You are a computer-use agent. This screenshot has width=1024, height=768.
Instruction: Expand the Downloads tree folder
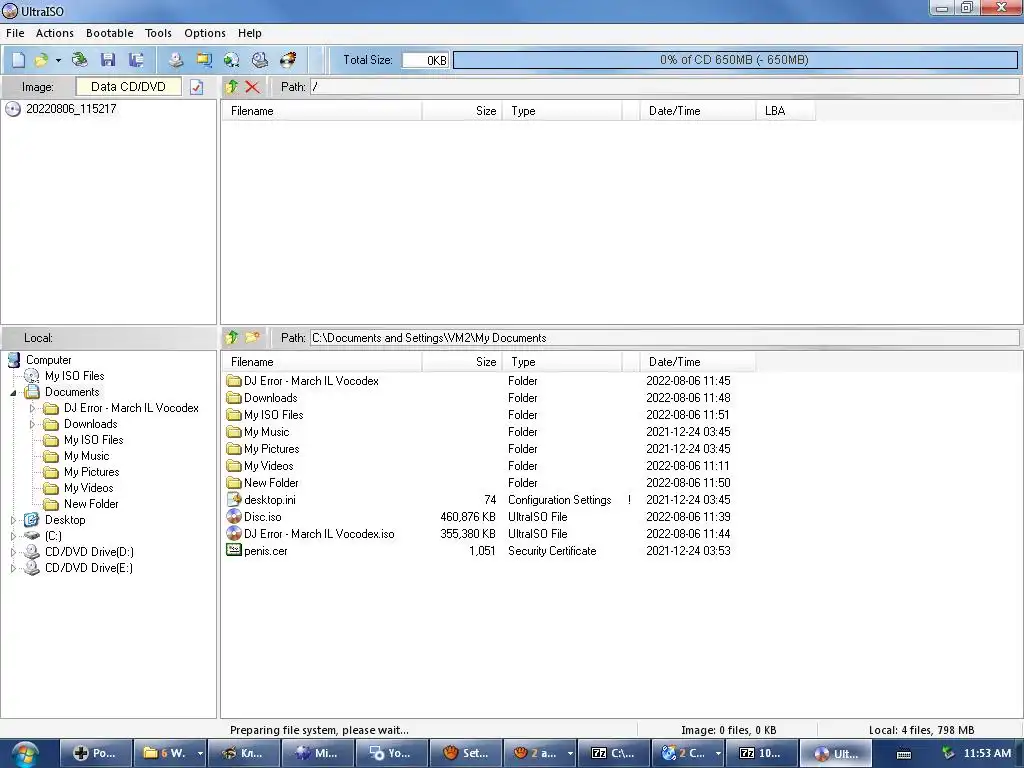click(x=32, y=424)
